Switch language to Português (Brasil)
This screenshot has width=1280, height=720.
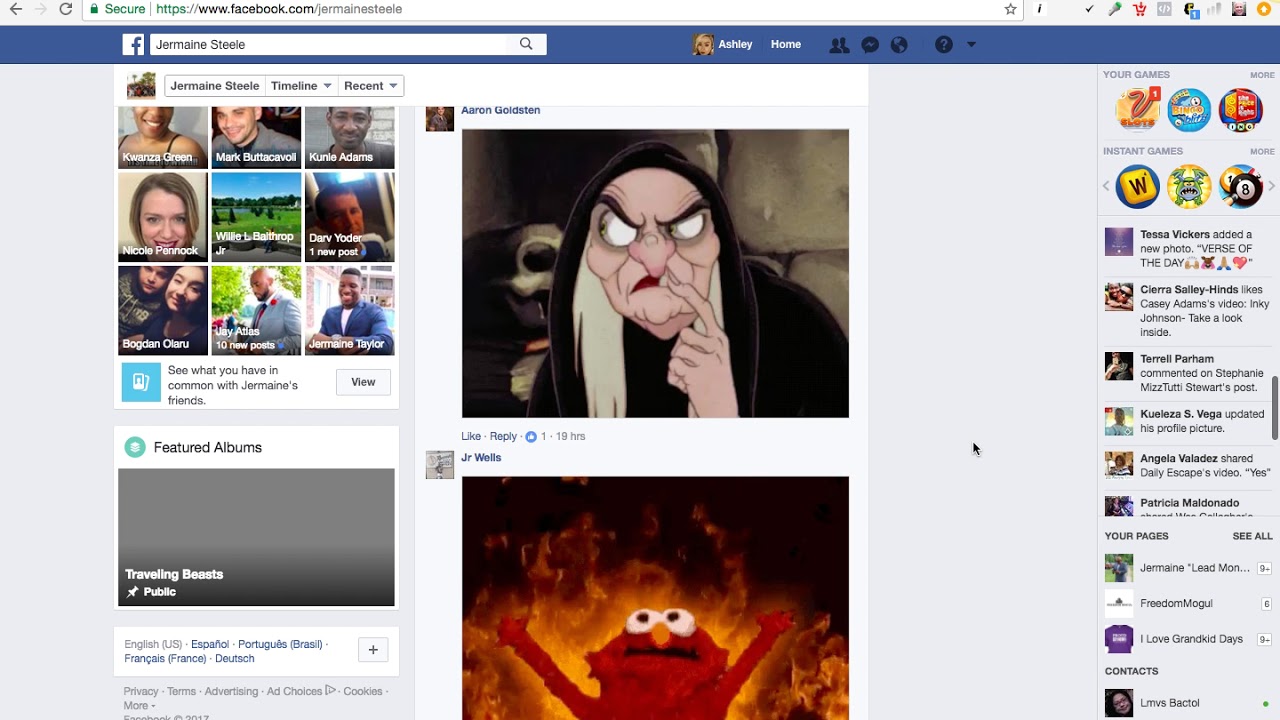(x=280, y=645)
